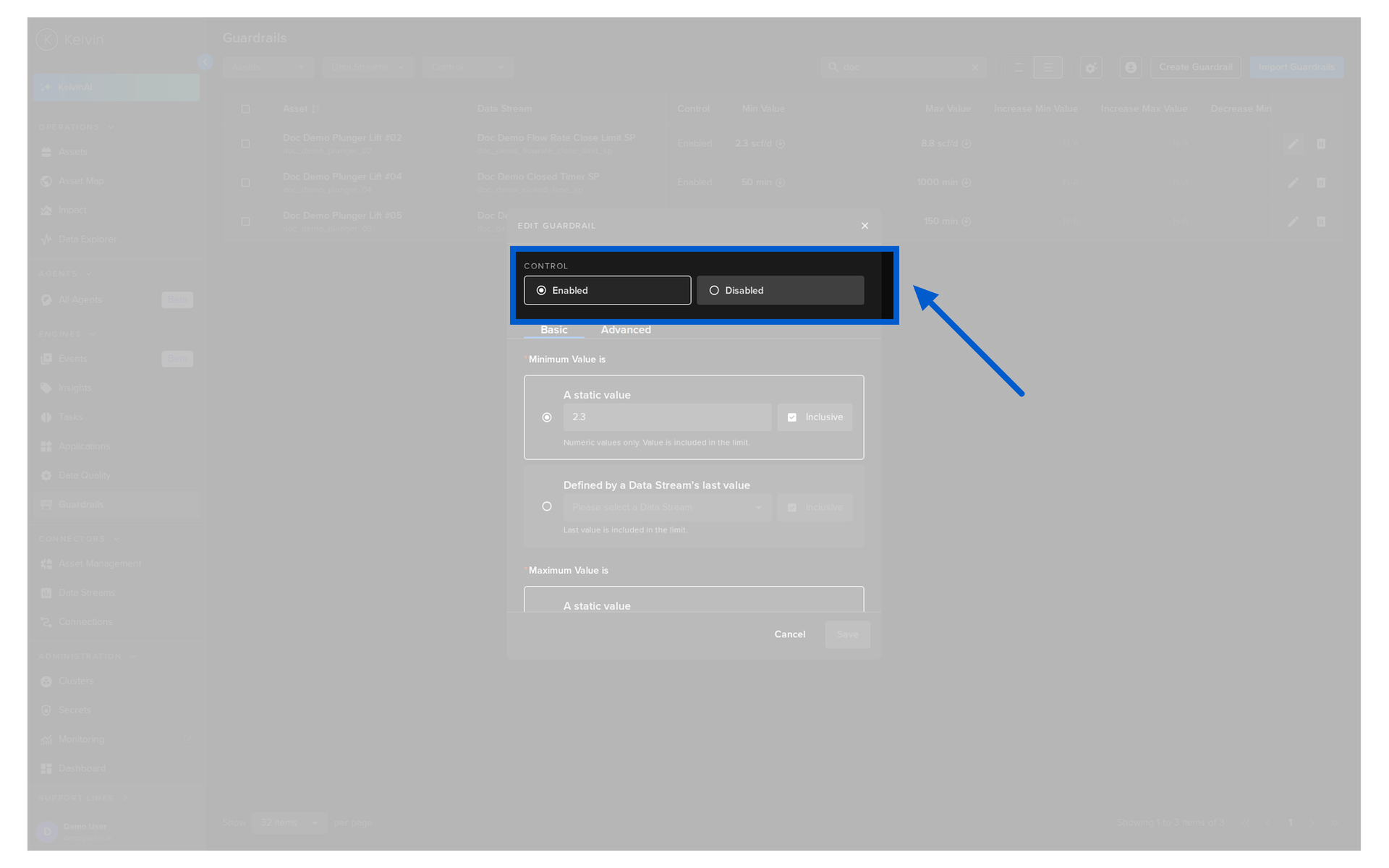Open the Assets page icon in sidebar

point(46,152)
